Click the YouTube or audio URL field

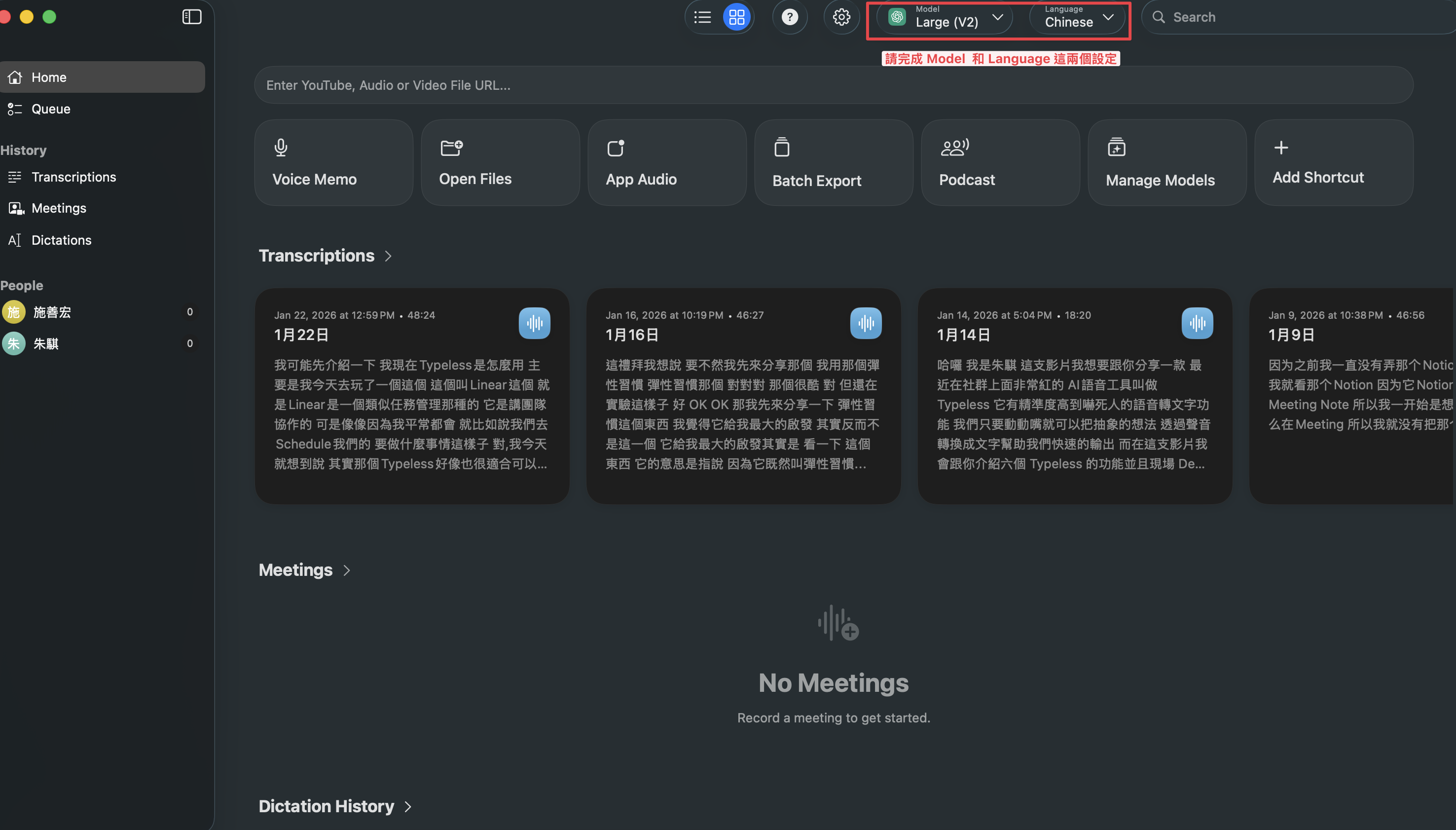(x=833, y=85)
